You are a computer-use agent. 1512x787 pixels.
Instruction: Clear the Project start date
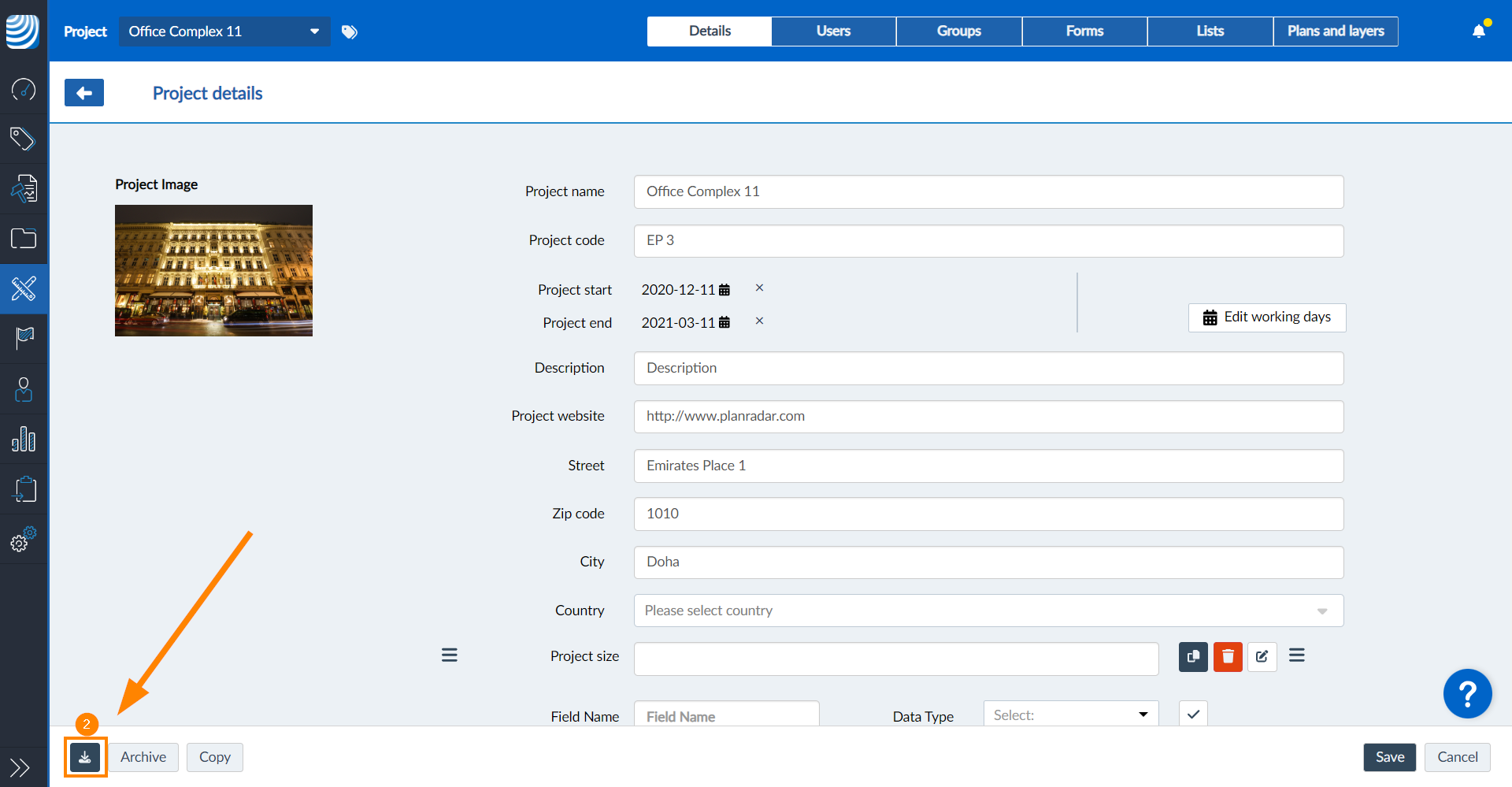759,288
